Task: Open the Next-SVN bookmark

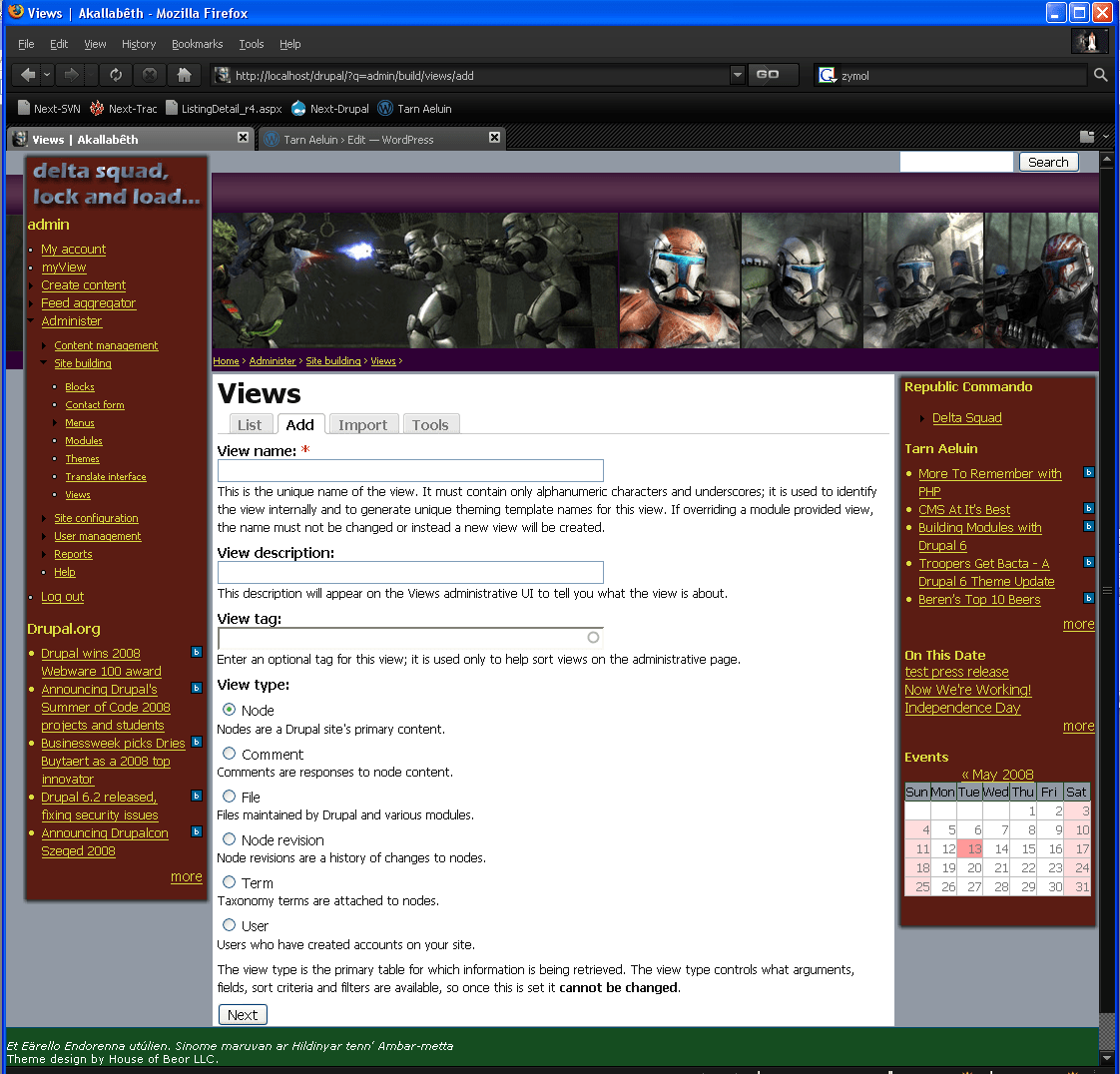Action: click(x=49, y=109)
